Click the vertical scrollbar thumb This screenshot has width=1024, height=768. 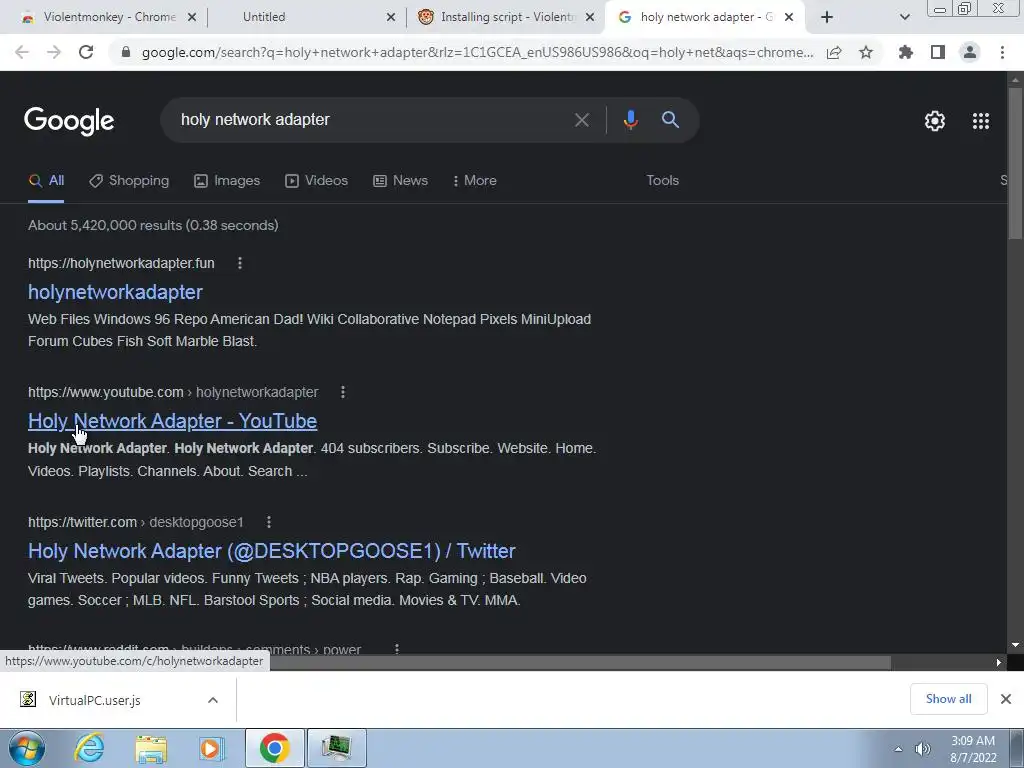(x=1015, y=163)
